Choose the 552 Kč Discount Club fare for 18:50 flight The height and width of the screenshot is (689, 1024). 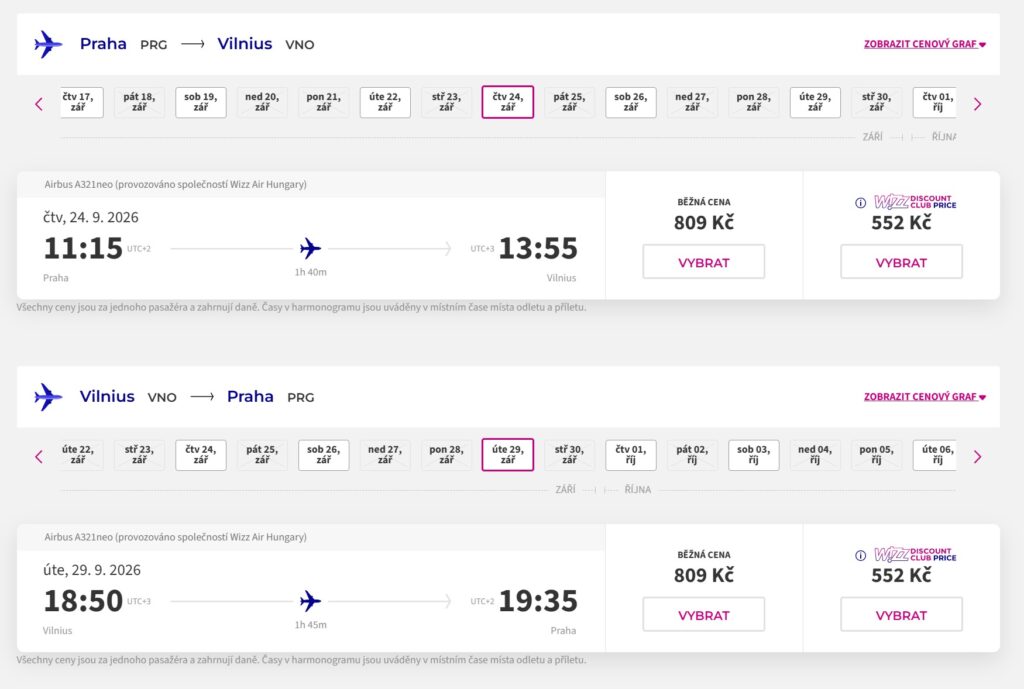(901, 615)
